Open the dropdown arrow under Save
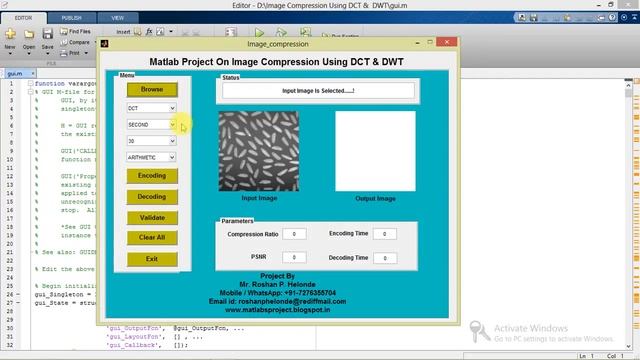The height and width of the screenshot is (360, 640). click(x=47, y=53)
